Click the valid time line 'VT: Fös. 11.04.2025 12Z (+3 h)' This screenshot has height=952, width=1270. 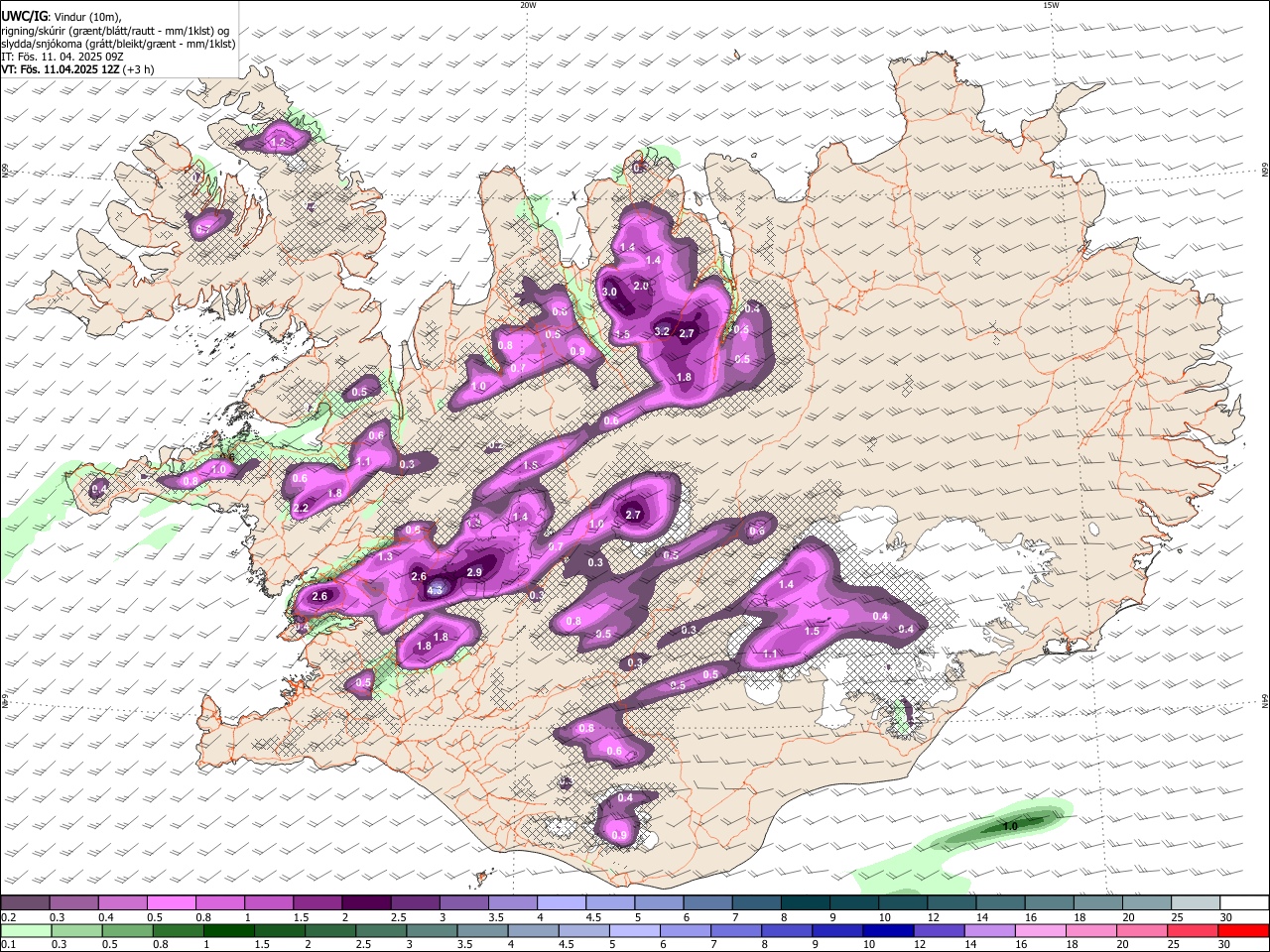[77, 69]
